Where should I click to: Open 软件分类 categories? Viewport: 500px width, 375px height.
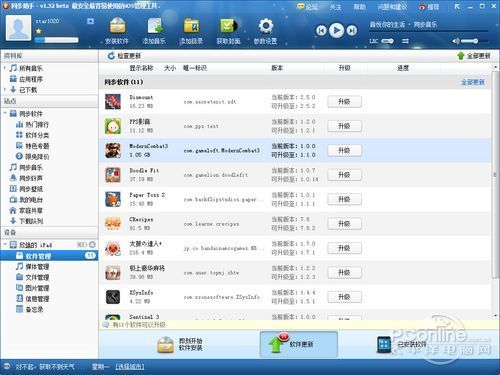[x=37, y=135]
